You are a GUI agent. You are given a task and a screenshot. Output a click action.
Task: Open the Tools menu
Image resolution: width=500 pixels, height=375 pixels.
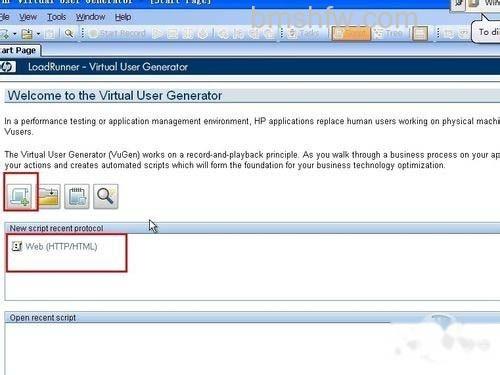(56, 17)
